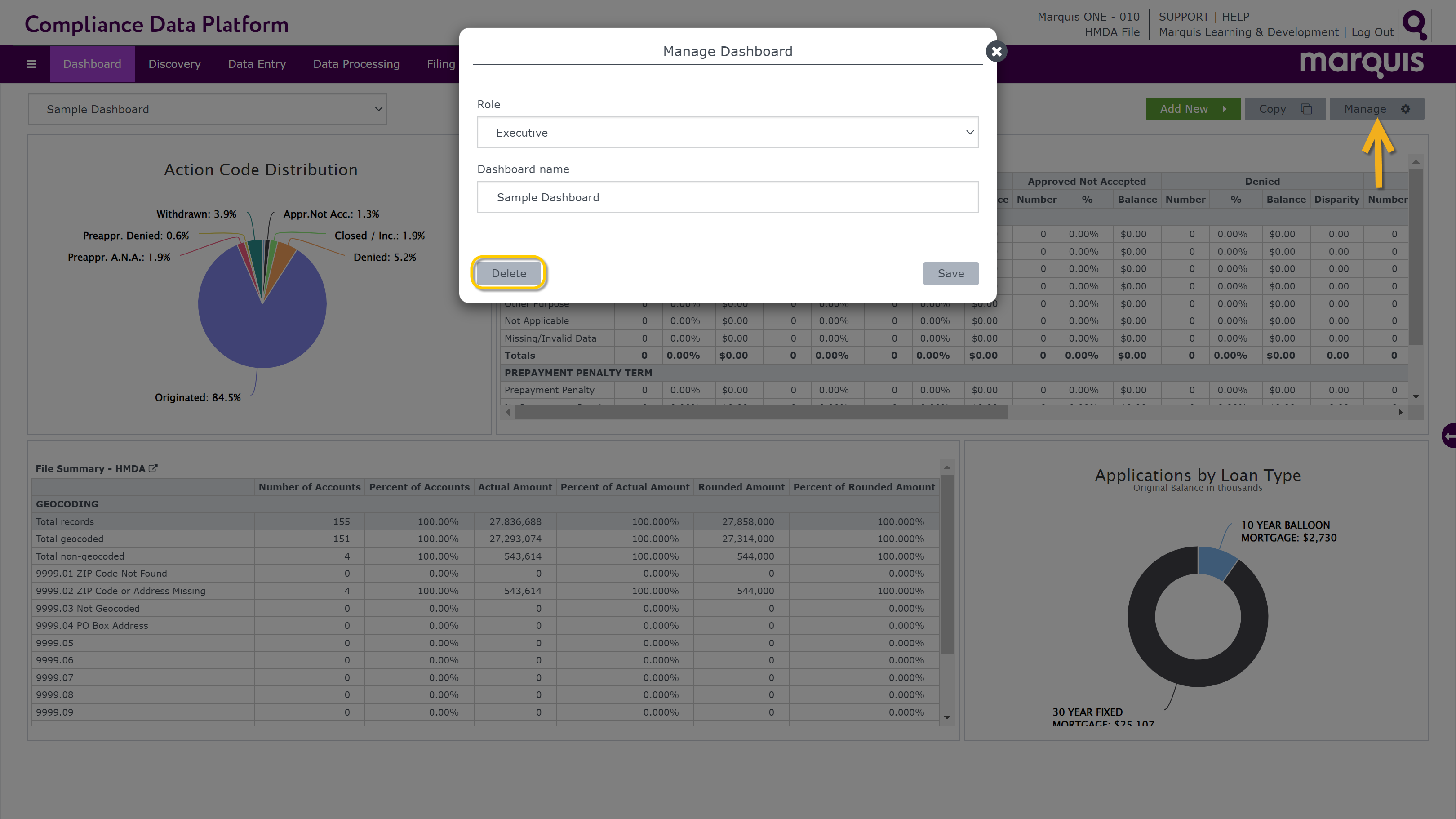This screenshot has height=819, width=1456.
Task: Select the Total records row label
Action: point(65,522)
